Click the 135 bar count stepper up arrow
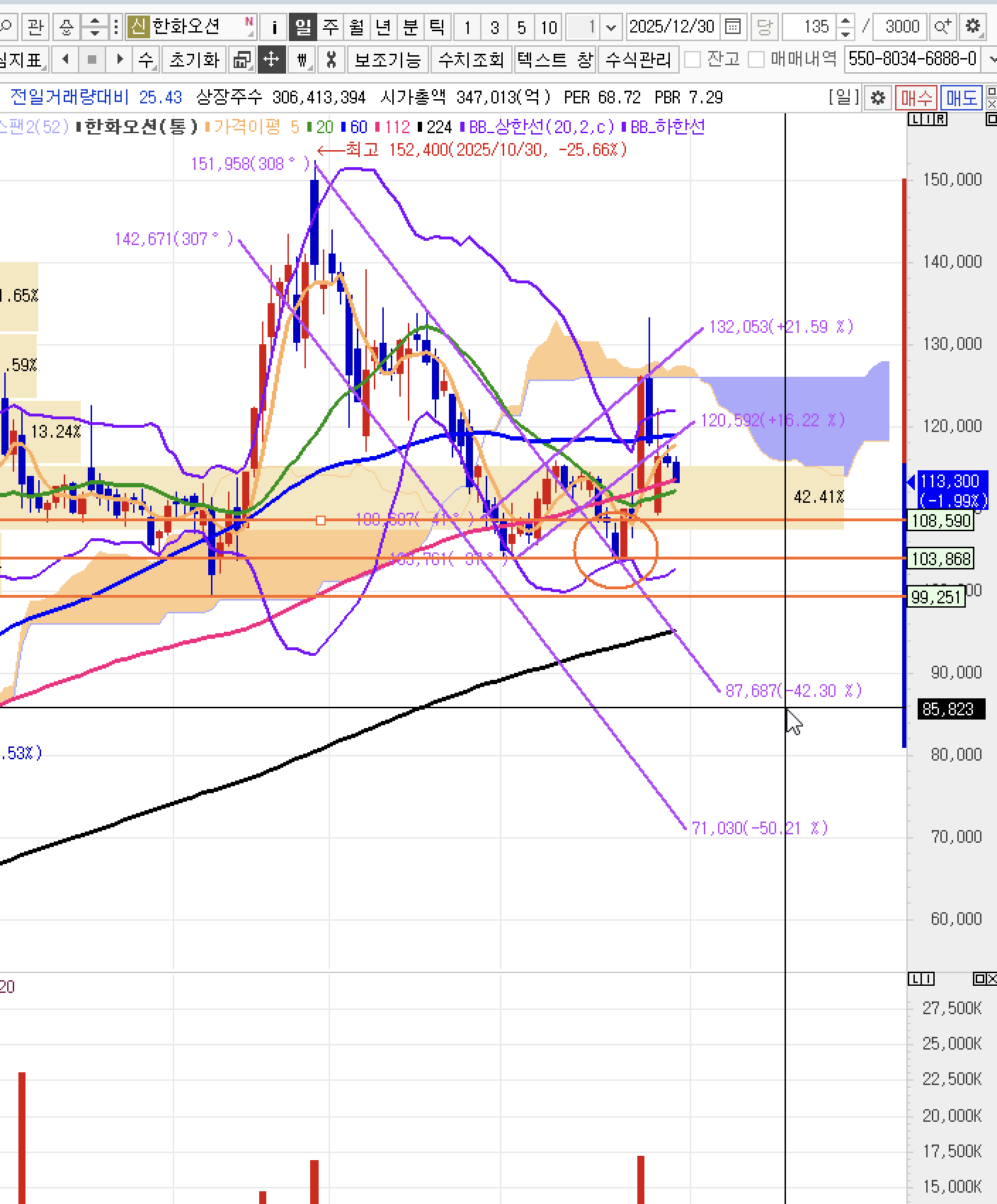The height and width of the screenshot is (1204, 997). tap(845, 22)
